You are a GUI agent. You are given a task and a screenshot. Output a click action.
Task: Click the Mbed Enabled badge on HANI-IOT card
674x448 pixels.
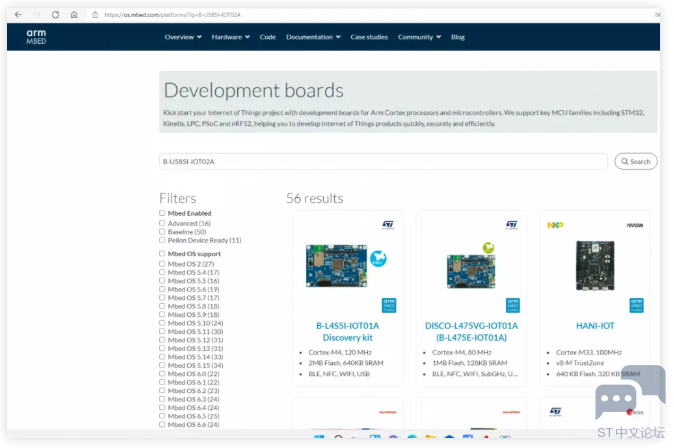click(x=637, y=305)
